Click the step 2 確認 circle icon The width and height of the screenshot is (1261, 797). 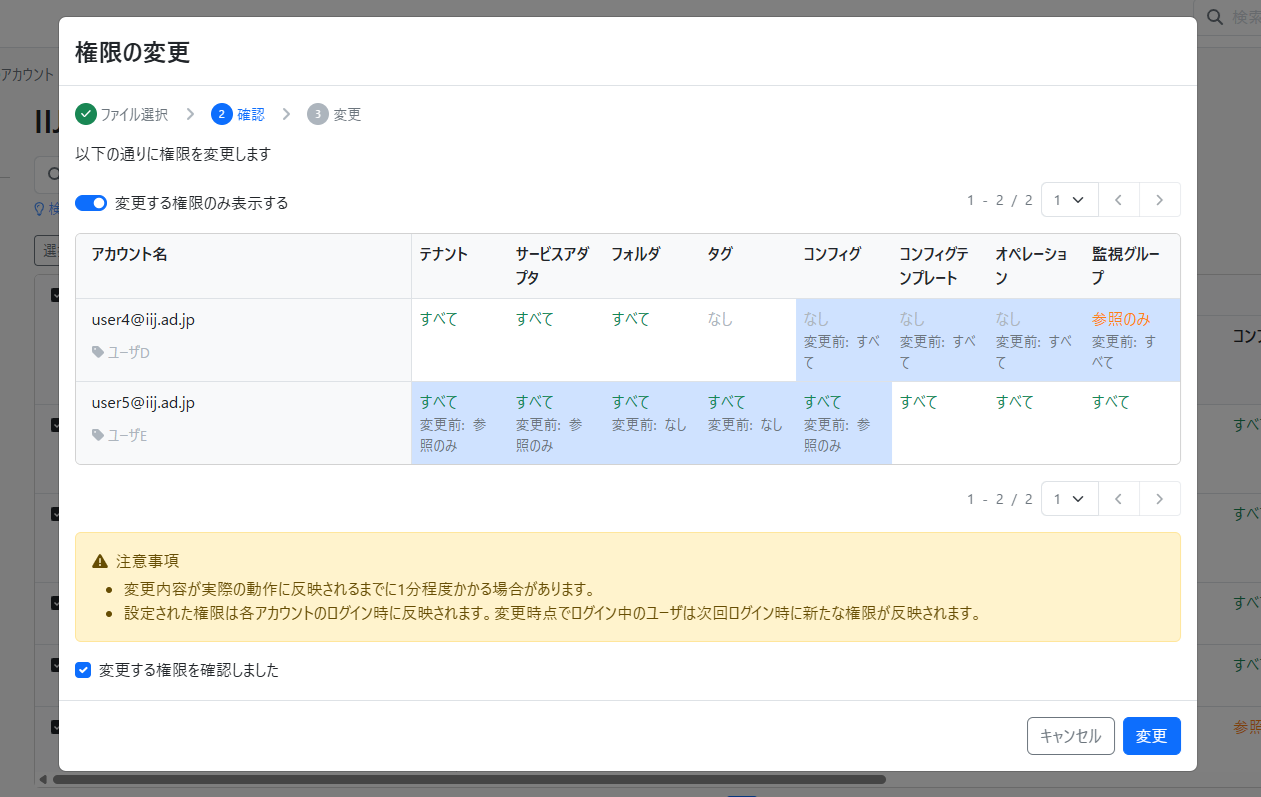221,114
